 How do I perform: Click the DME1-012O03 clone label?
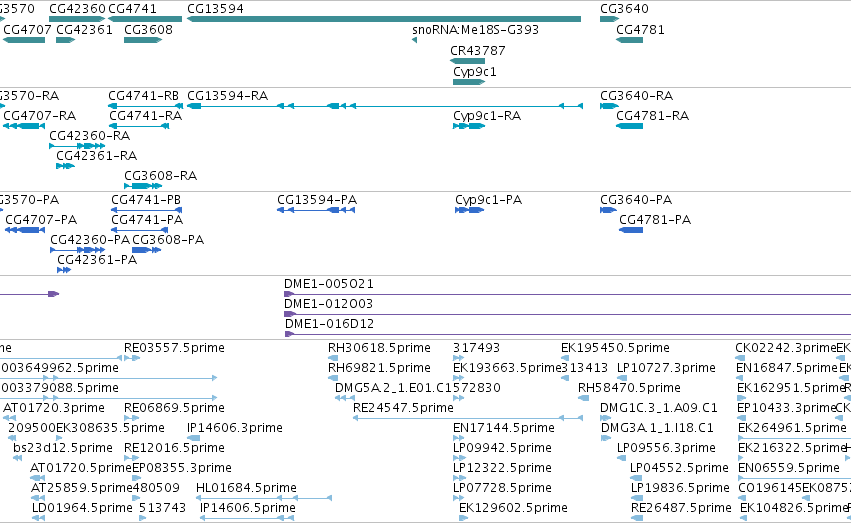coord(328,304)
